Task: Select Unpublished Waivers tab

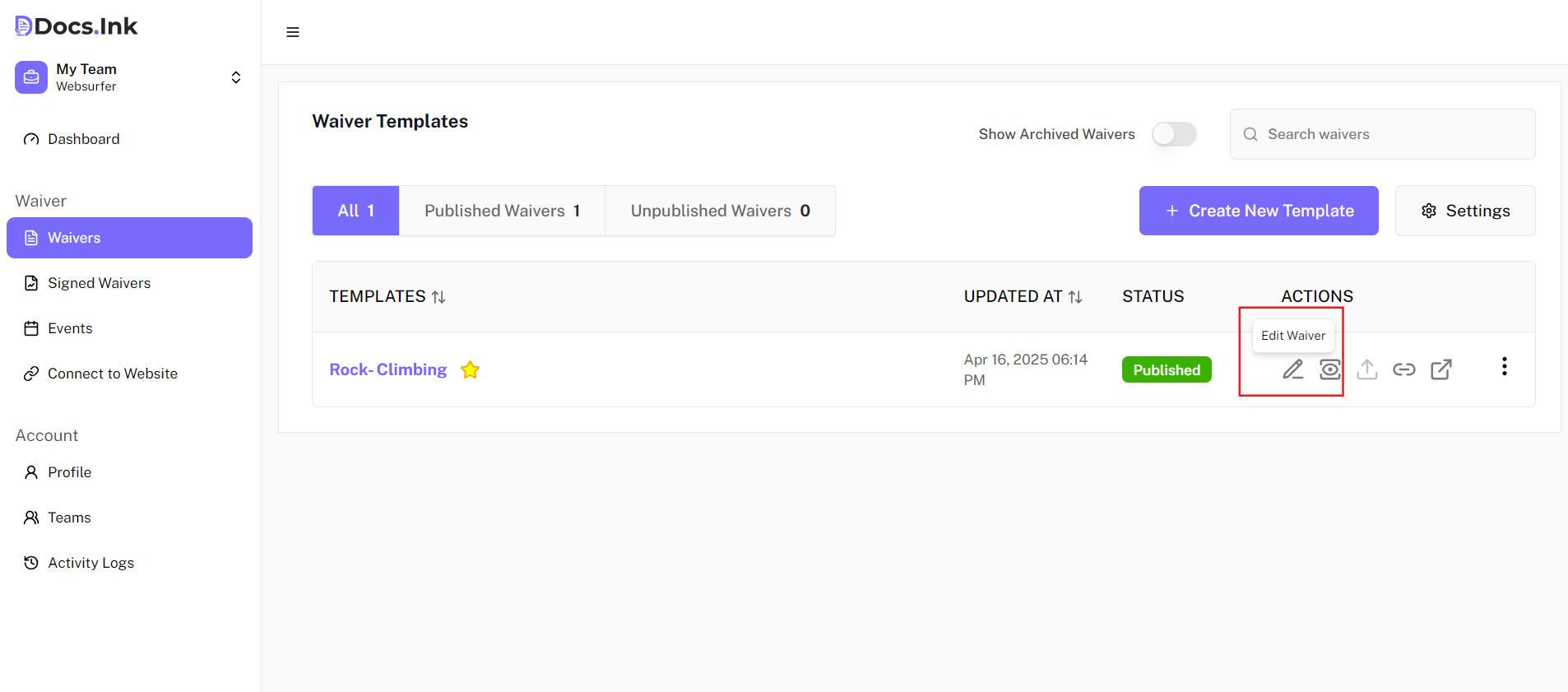Action: [720, 211]
